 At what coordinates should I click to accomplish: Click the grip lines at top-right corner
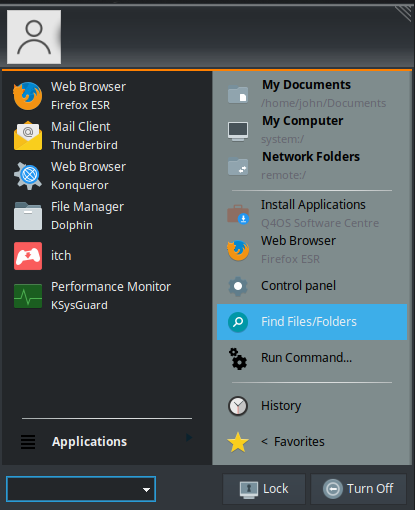(404, 13)
